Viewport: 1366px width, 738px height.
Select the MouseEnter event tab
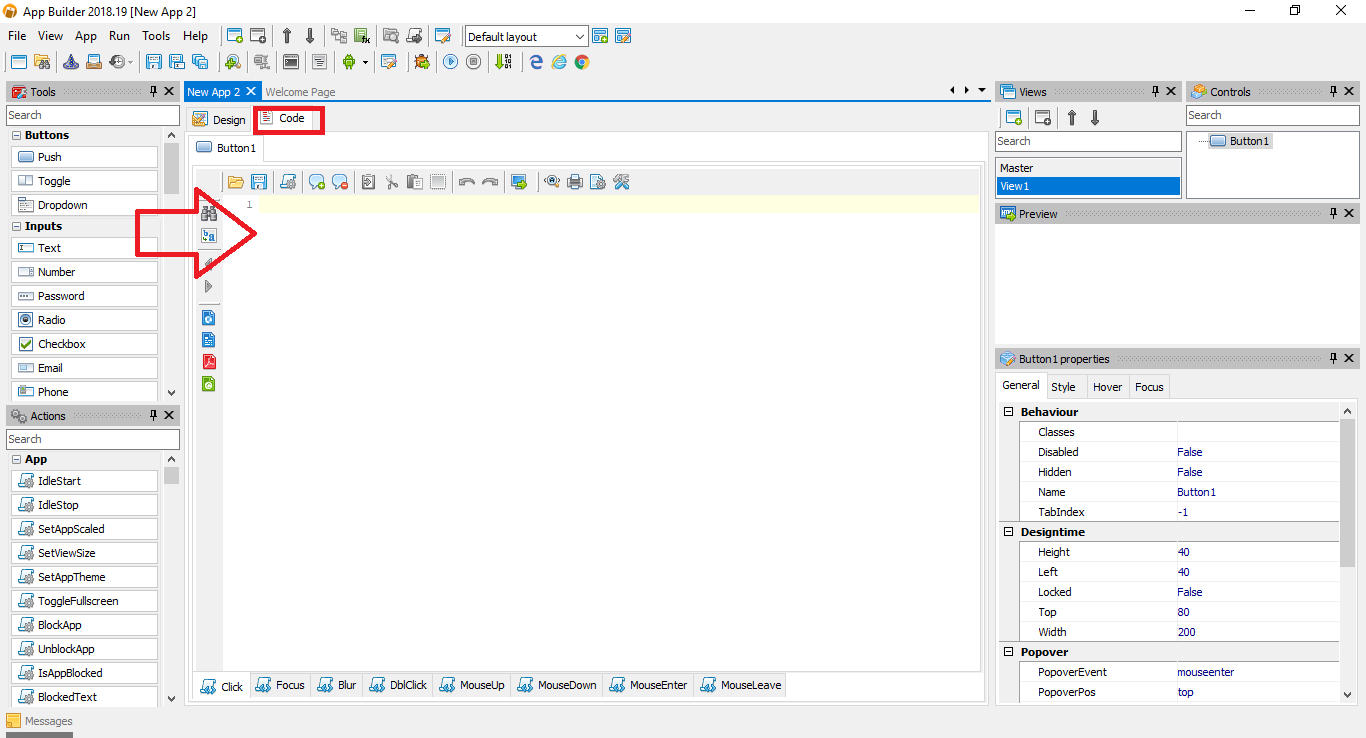[648, 684]
